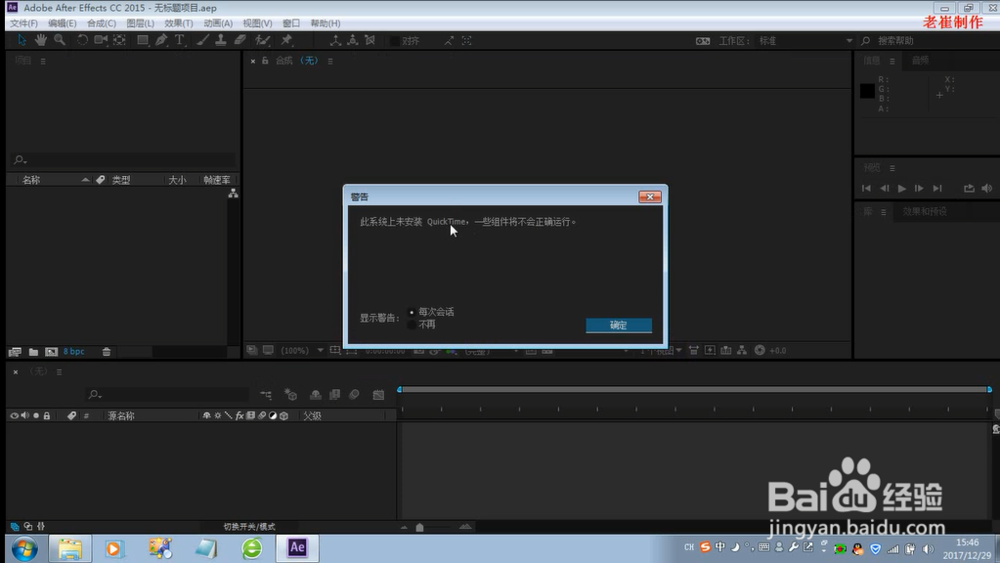1000x563 pixels.
Task: Open the viewer magnification (100%) dropdown
Action: pyautogui.click(x=302, y=350)
